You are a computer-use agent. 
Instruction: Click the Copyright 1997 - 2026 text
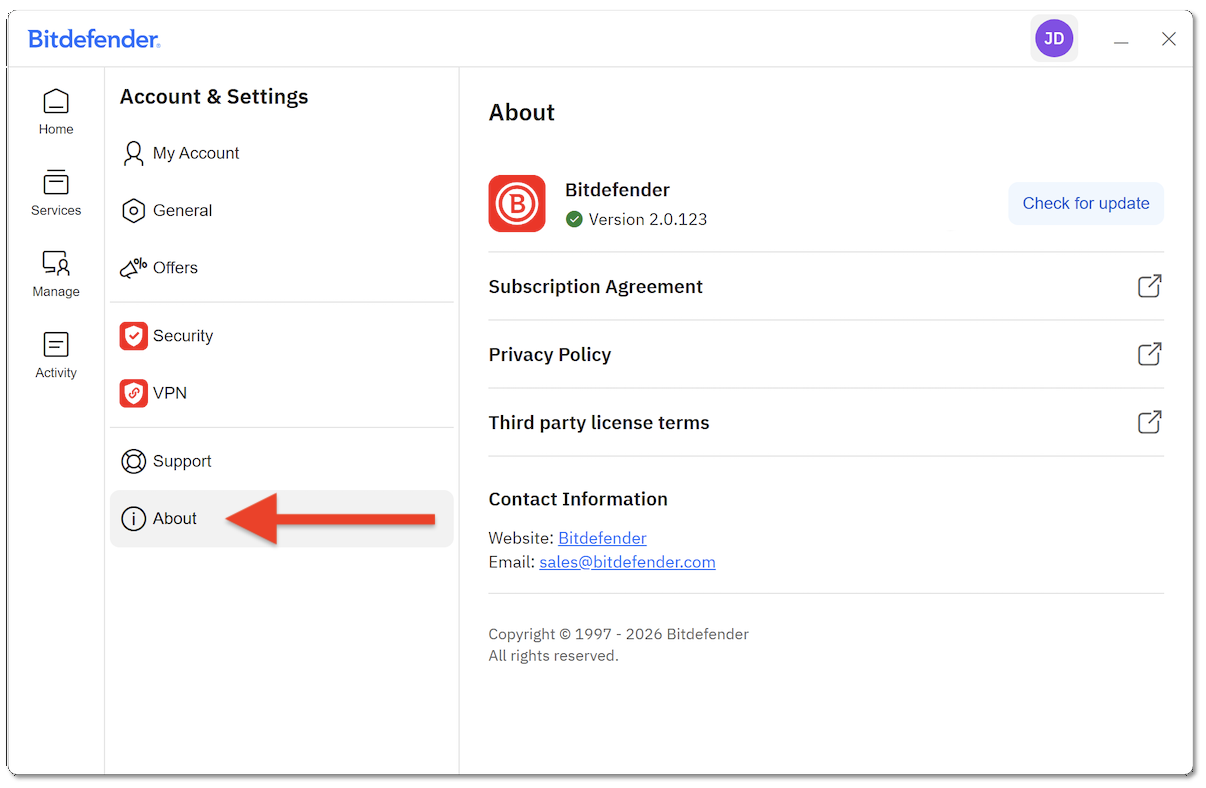pyautogui.click(x=618, y=634)
